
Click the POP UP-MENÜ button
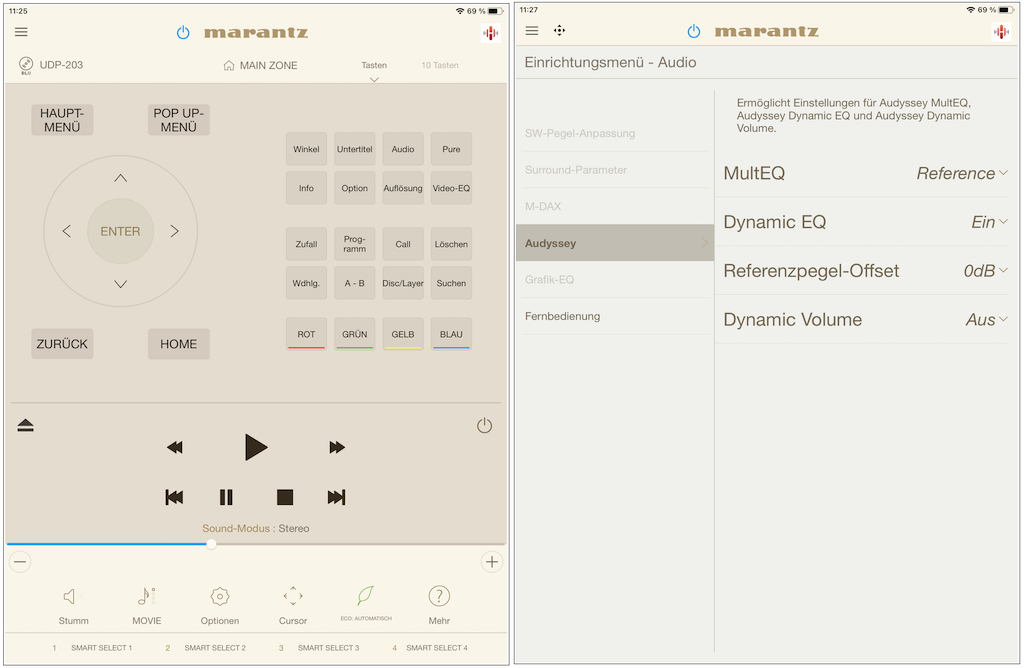pyautogui.click(x=178, y=120)
